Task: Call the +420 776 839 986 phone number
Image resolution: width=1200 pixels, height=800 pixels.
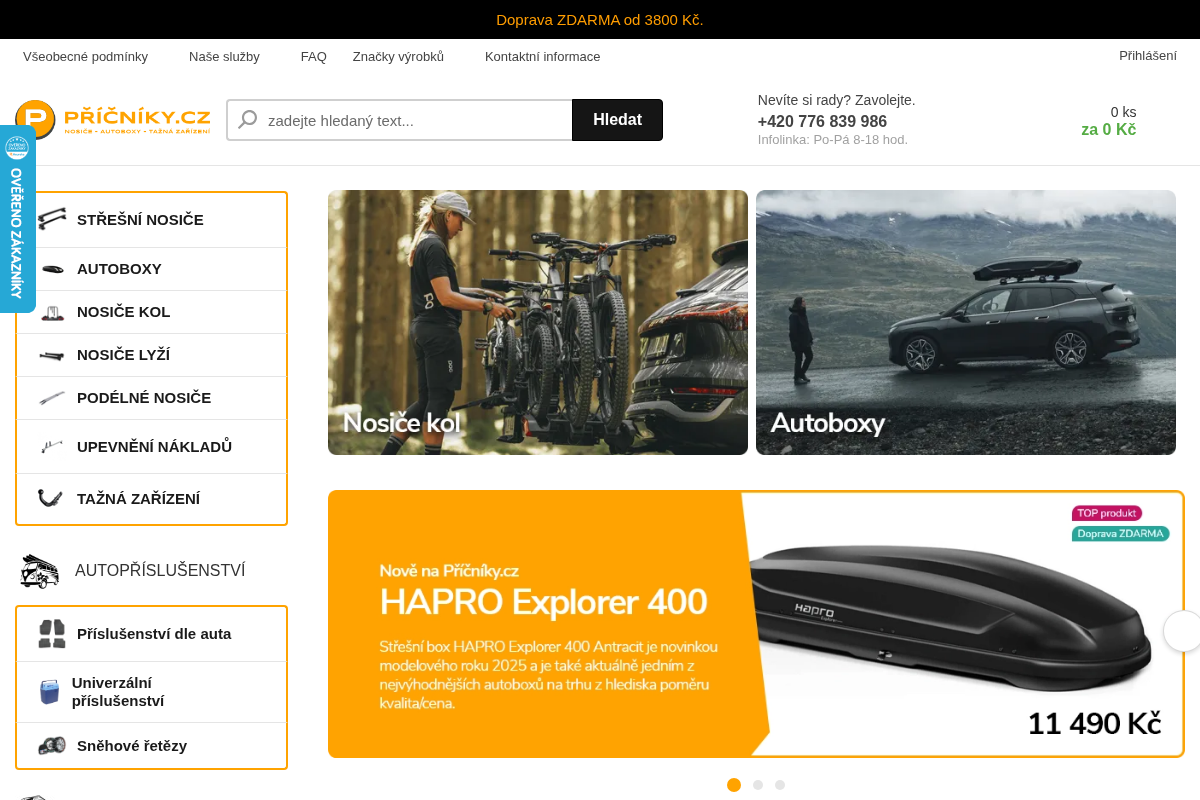Action: click(822, 121)
